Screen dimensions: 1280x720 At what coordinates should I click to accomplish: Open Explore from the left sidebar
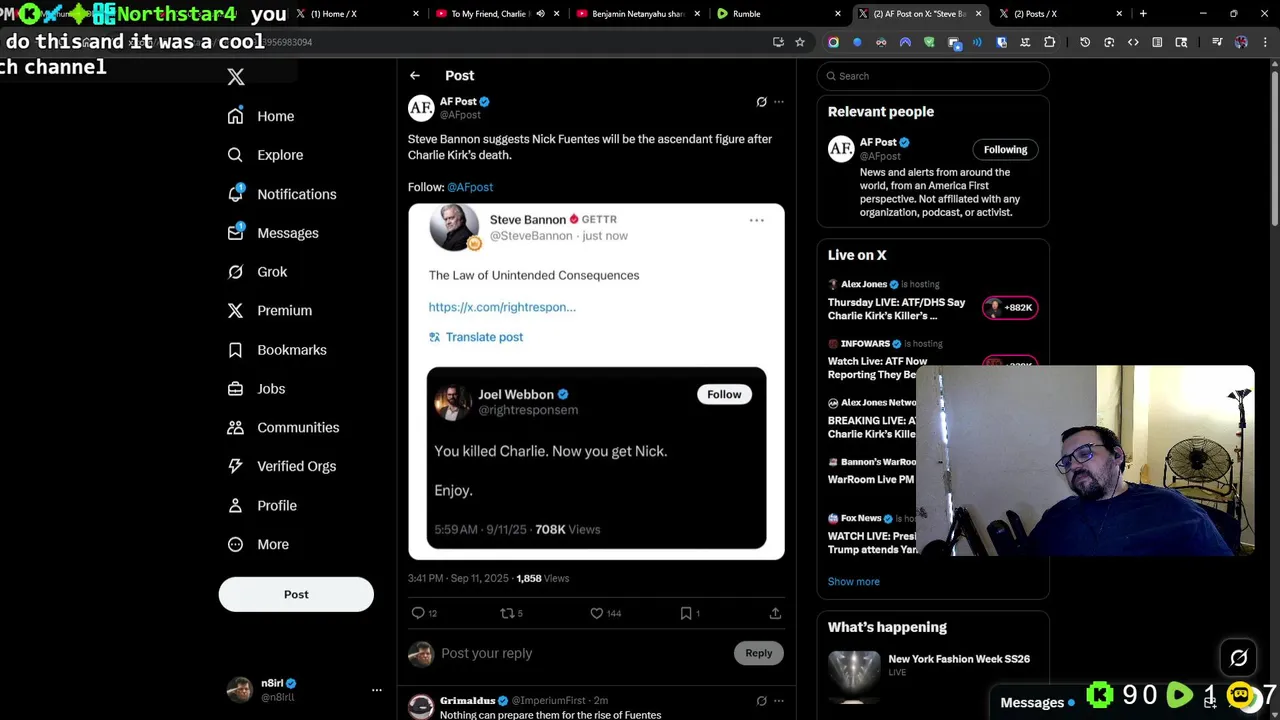coord(265,155)
